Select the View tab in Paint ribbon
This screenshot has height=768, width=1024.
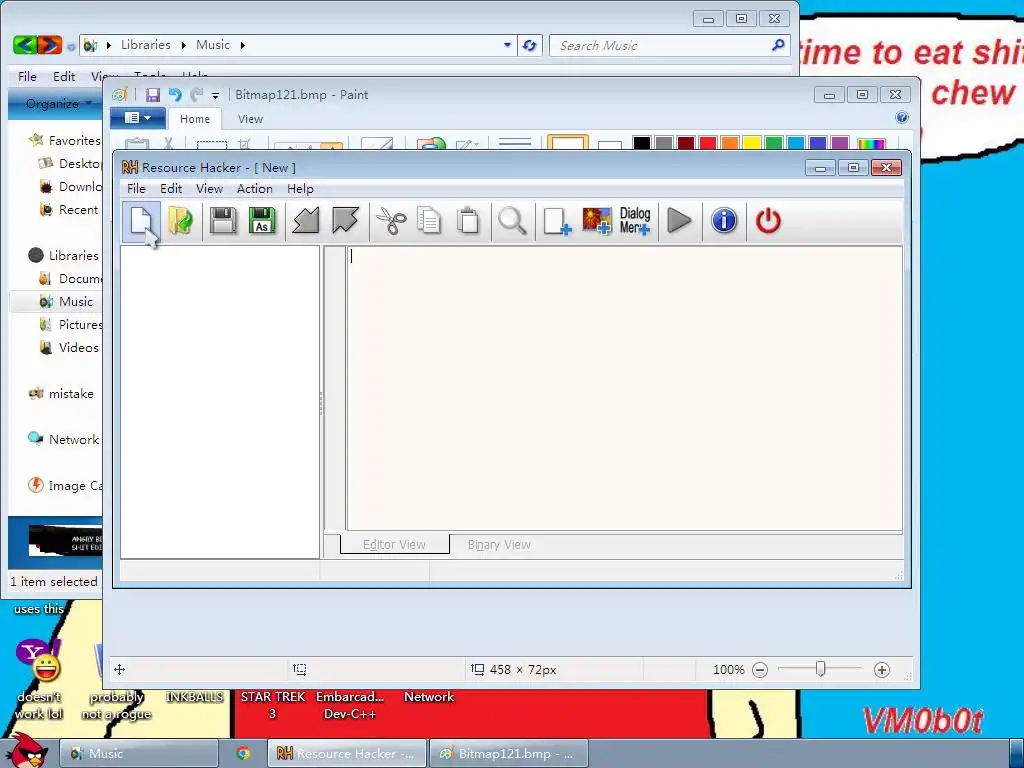(x=250, y=119)
